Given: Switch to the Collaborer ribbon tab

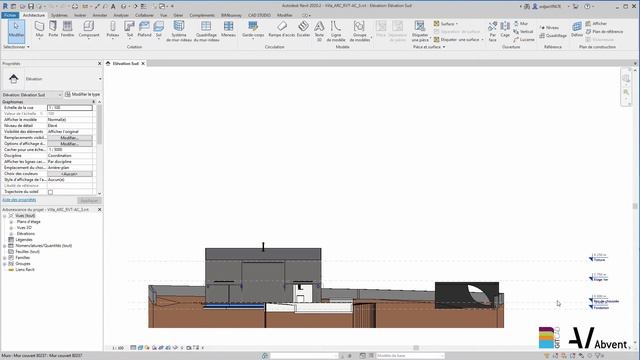Looking at the screenshot, I should click(144, 15).
